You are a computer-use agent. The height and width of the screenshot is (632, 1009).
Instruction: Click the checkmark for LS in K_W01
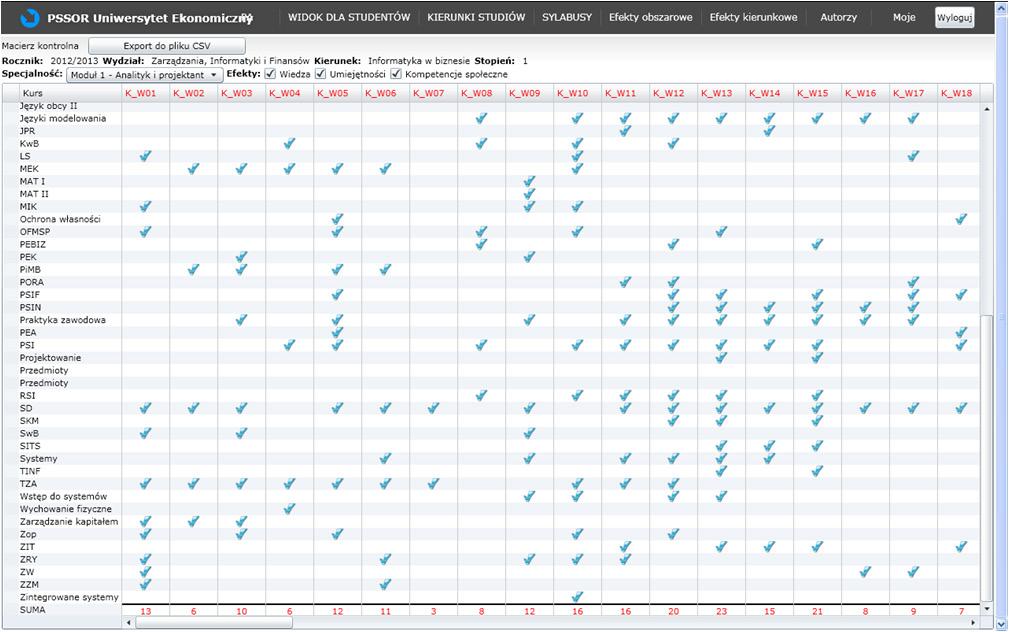[145, 156]
